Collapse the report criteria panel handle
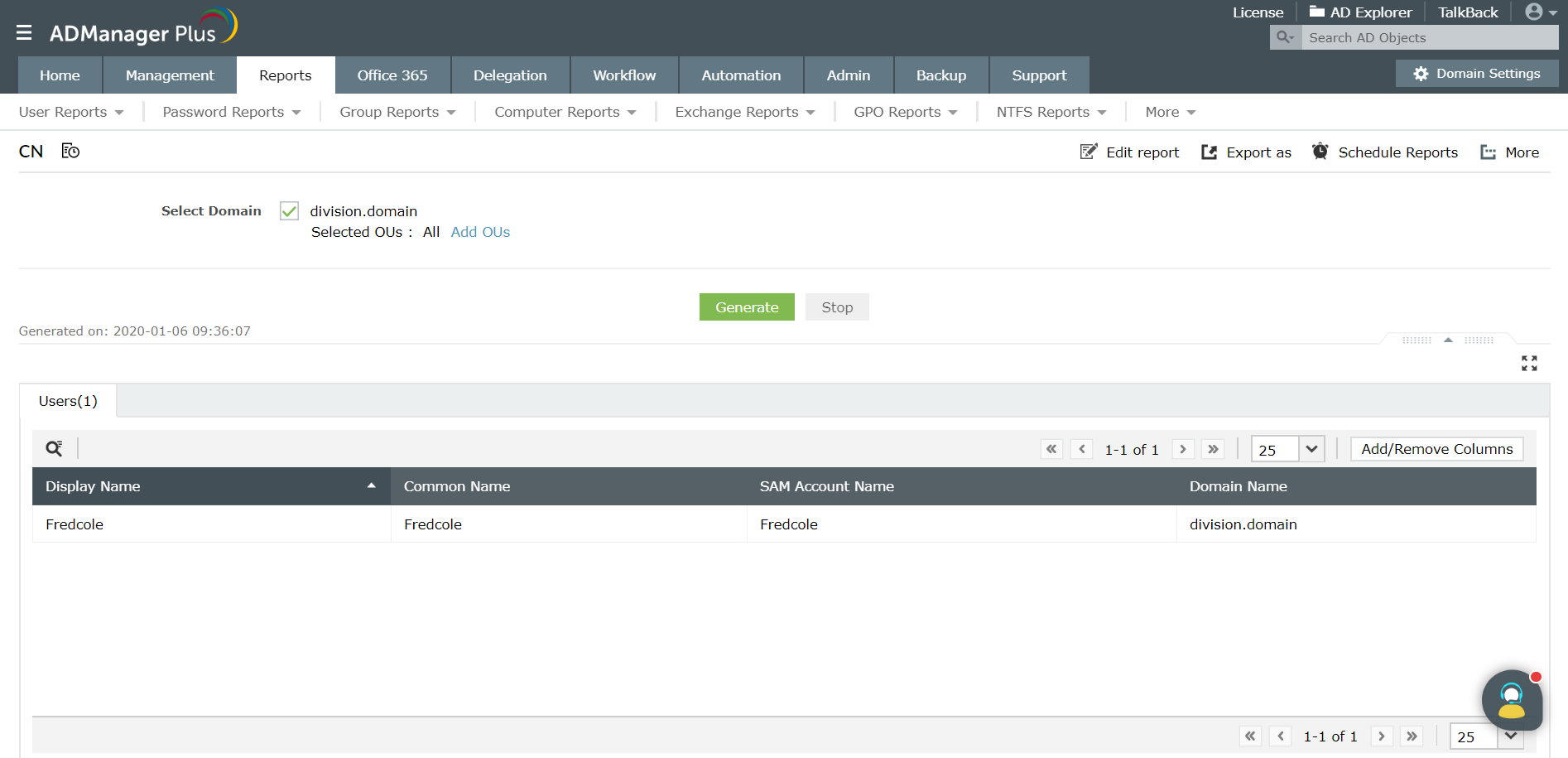This screenshot has width=1568, height=758. (1448, 340)
